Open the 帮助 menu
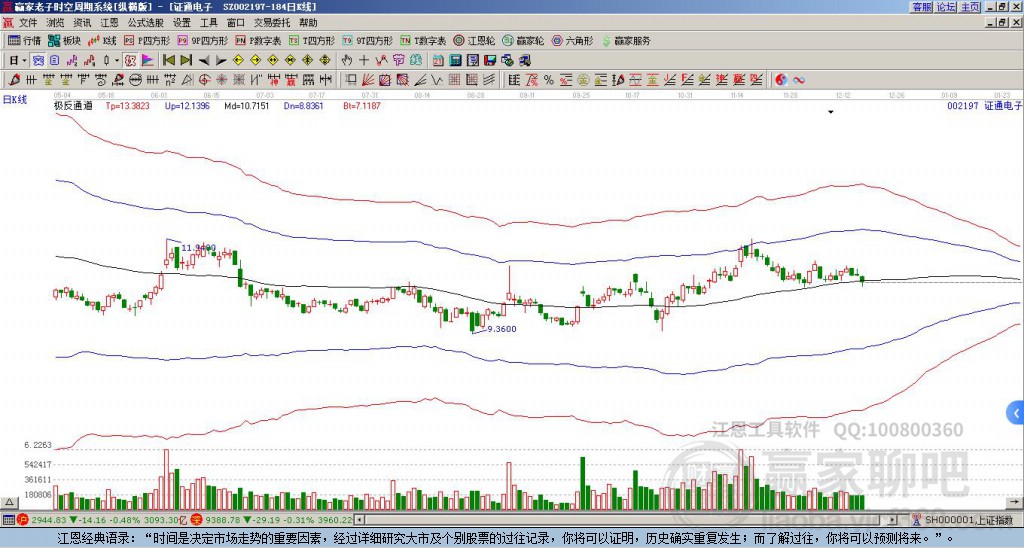Viewport: 1024px width, 548px height. point(308,23)
